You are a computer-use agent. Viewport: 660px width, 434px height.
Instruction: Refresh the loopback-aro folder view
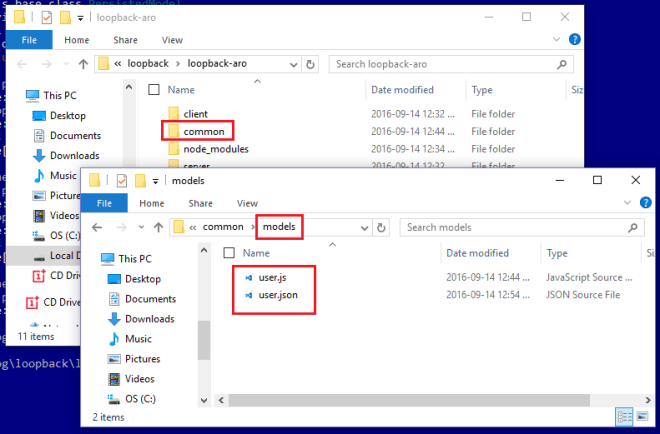pos(310,64)
